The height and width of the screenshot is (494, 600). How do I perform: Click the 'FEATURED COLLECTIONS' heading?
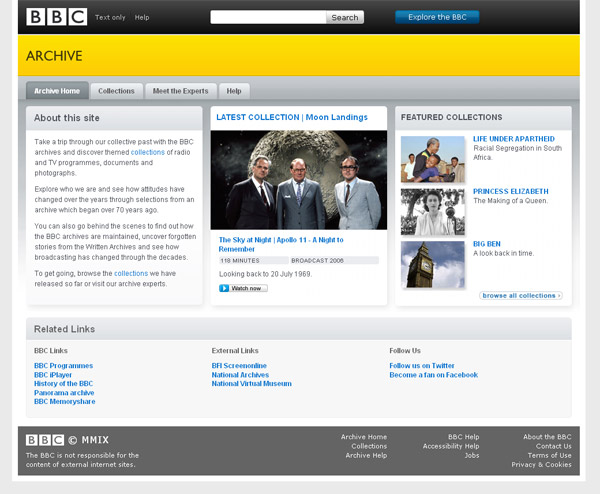click(x=452, y=117)
